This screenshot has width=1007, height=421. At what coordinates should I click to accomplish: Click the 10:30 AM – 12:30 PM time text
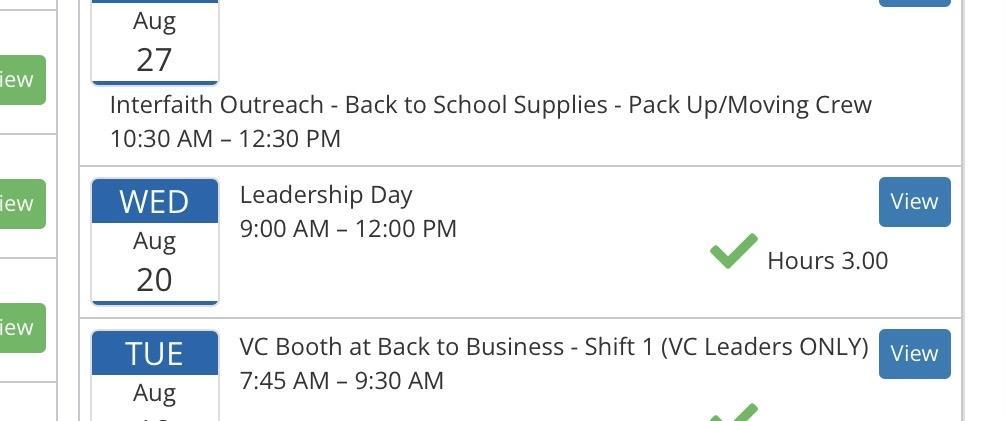pyautogui.click(x=225, y=139)
